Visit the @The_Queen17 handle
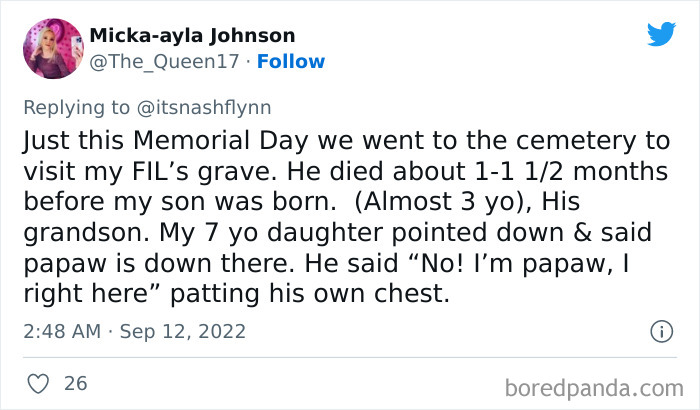700x410 pixels. pos(165,62)
